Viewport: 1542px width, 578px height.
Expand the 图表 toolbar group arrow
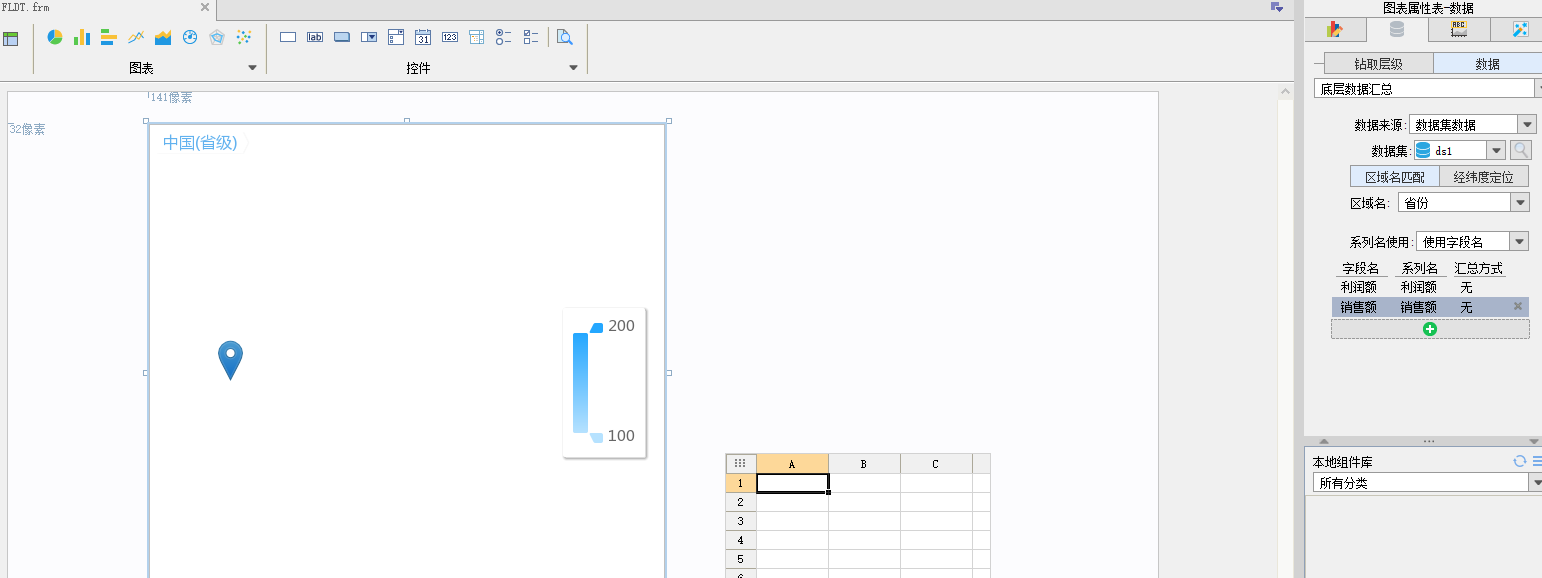coord(252,68)
